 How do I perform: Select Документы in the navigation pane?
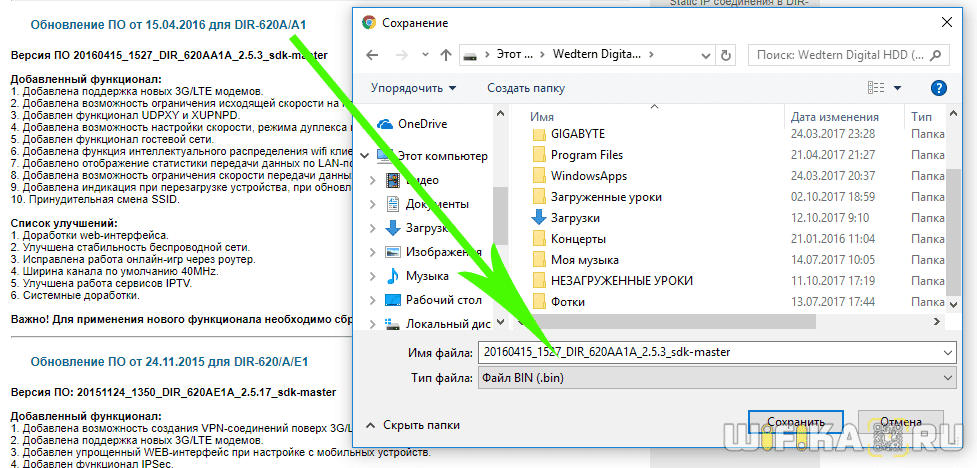click(437, 204)
